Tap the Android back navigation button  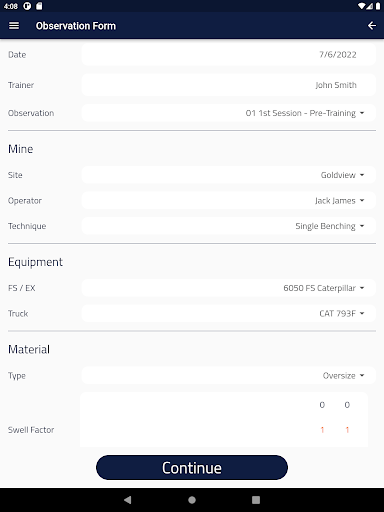[128, 500]
